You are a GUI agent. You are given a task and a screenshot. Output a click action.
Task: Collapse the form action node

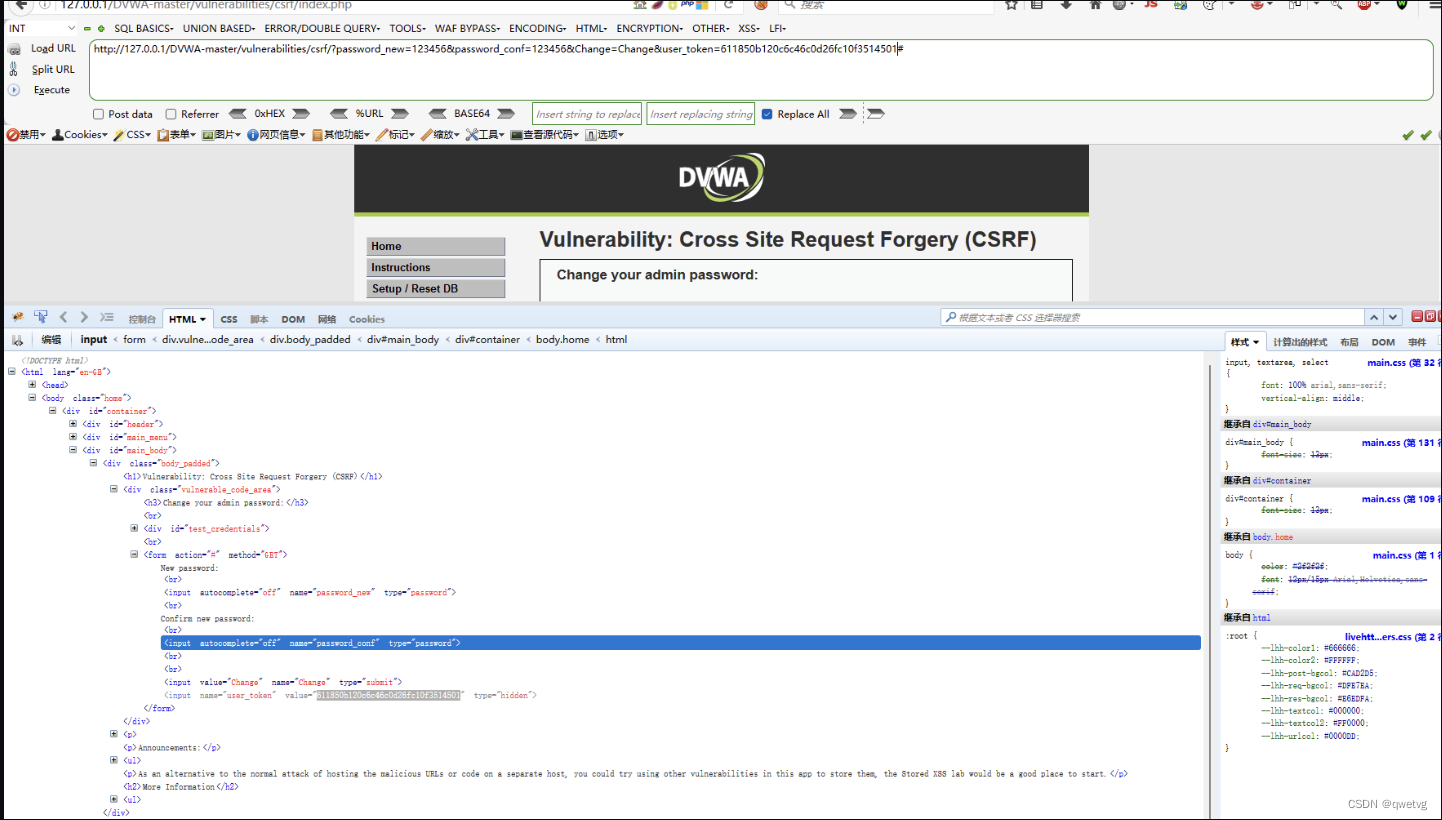(135, 554)
